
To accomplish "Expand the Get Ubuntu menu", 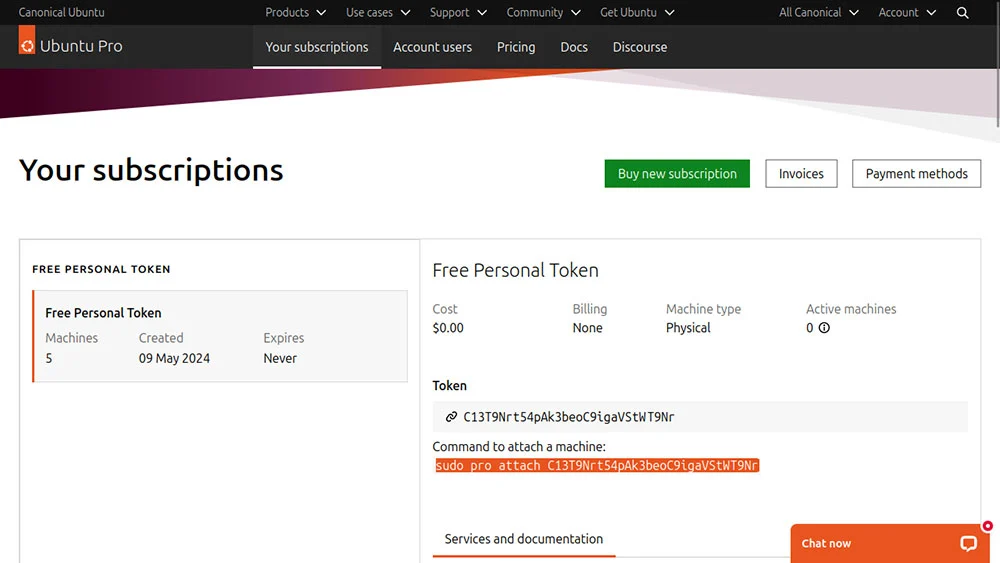I will 637,13.
